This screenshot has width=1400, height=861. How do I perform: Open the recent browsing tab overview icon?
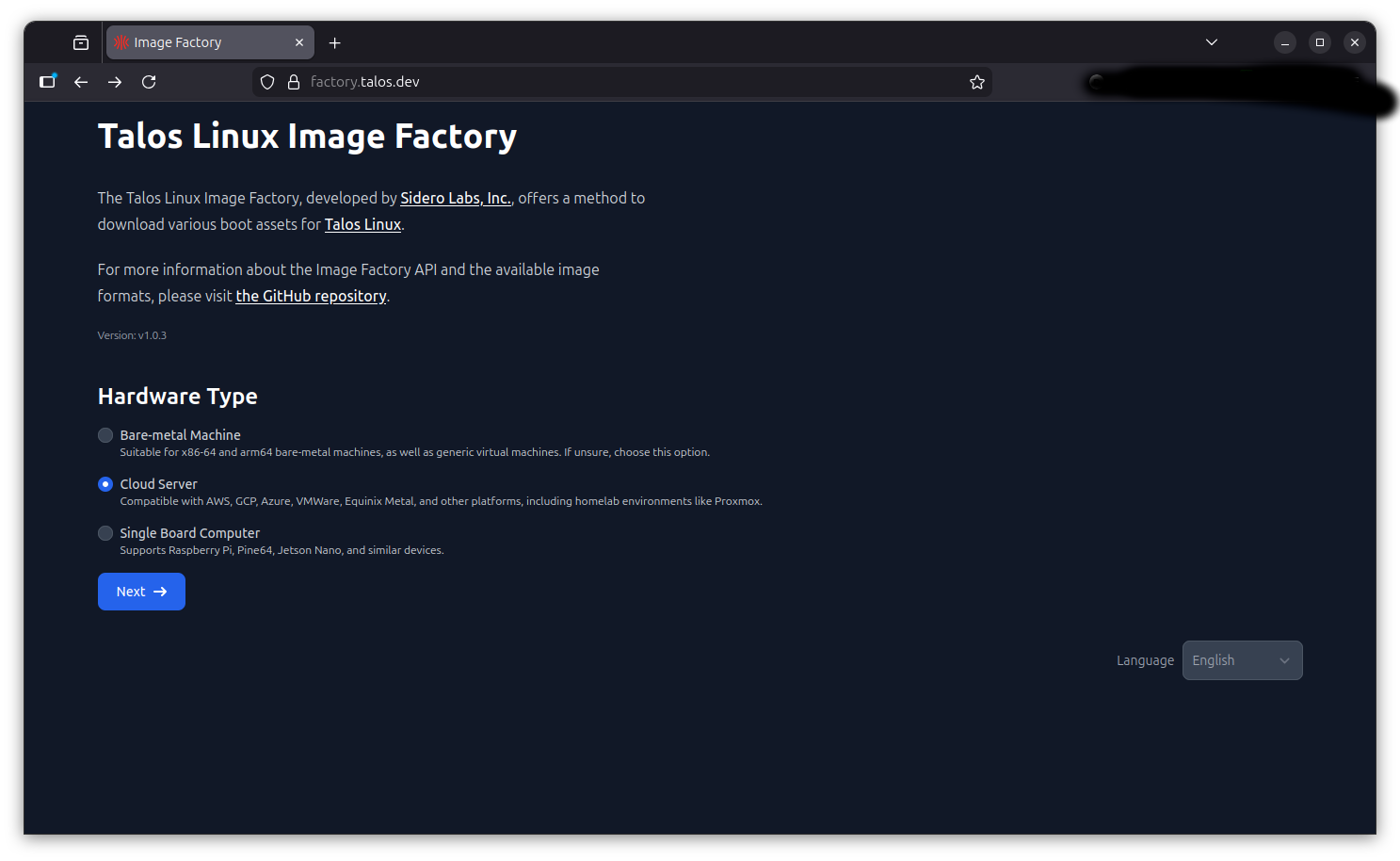tap(81, 42)
